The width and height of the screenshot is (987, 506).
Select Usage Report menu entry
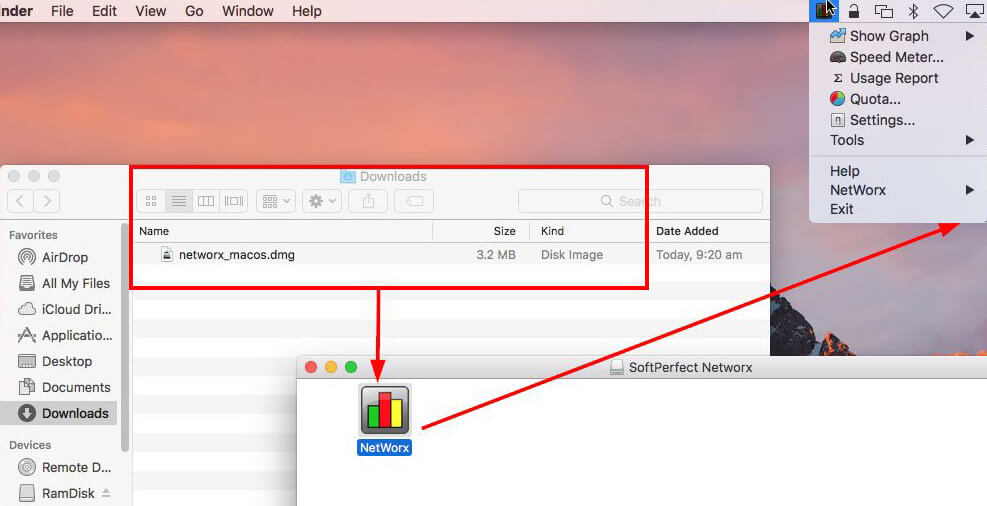pos(899,78)
